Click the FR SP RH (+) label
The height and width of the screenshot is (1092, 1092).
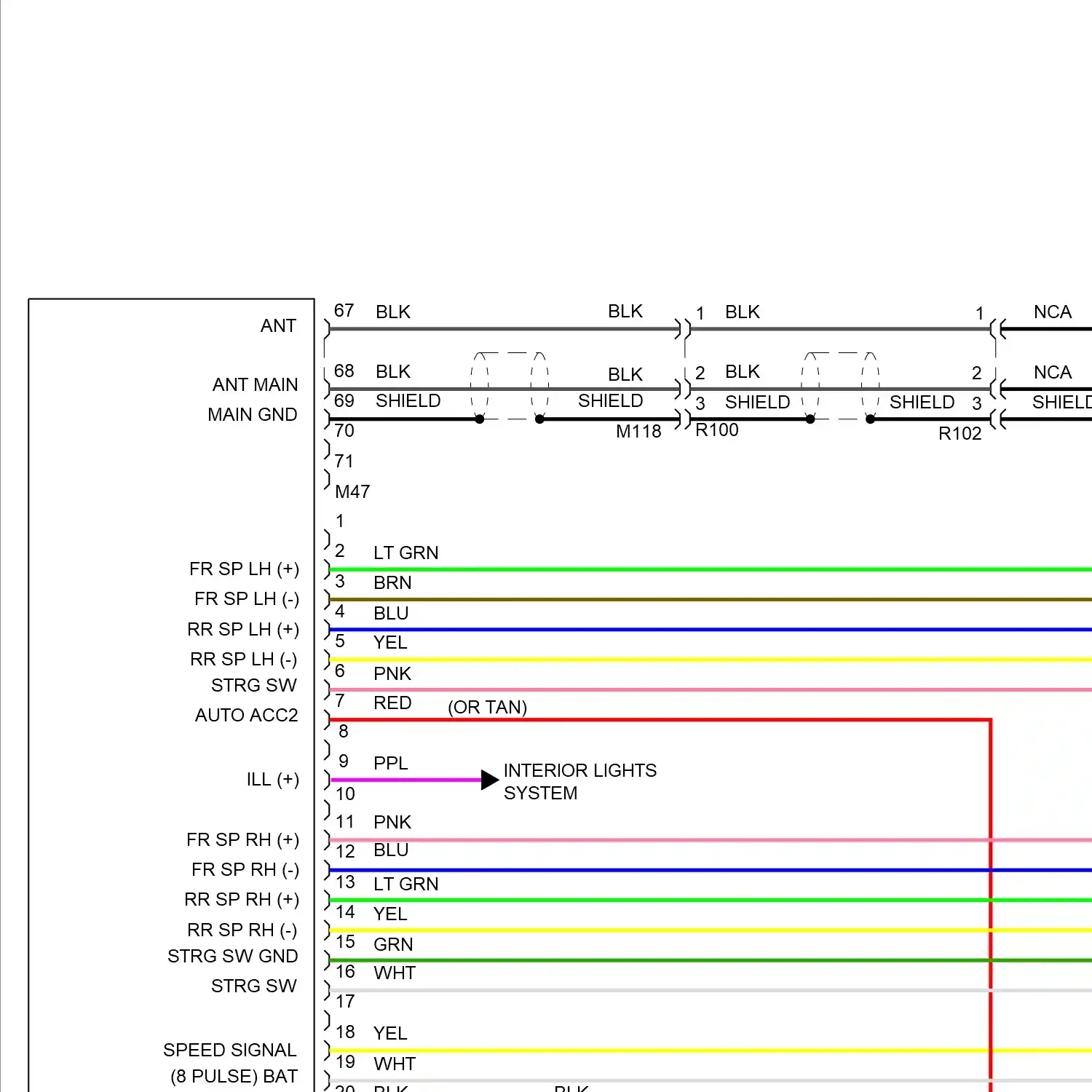click(x=242, y=839)
